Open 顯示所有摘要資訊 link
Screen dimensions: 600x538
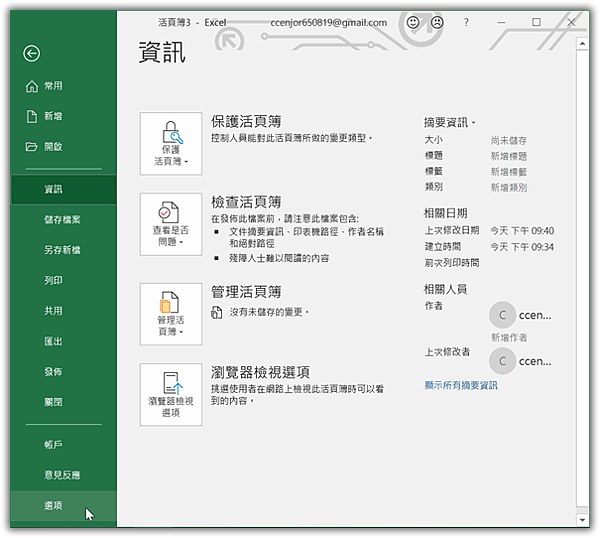point(461,385)
